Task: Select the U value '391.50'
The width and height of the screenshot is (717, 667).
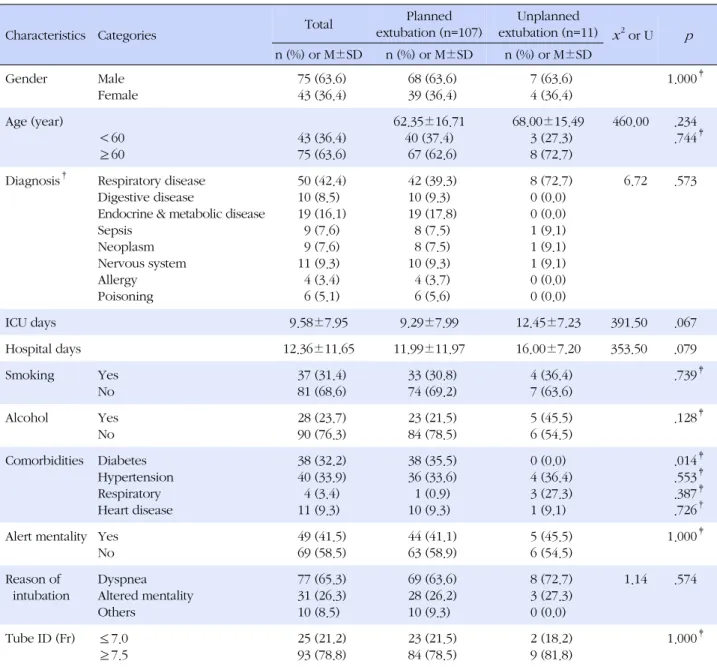Action: tap(629, 323)
